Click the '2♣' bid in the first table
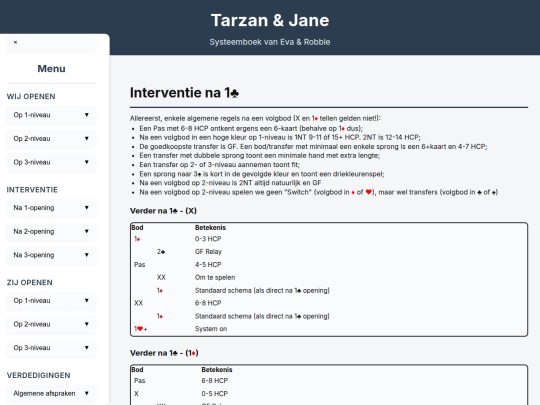The height and width of the screenshot is (405, 540). pos(161,252)
